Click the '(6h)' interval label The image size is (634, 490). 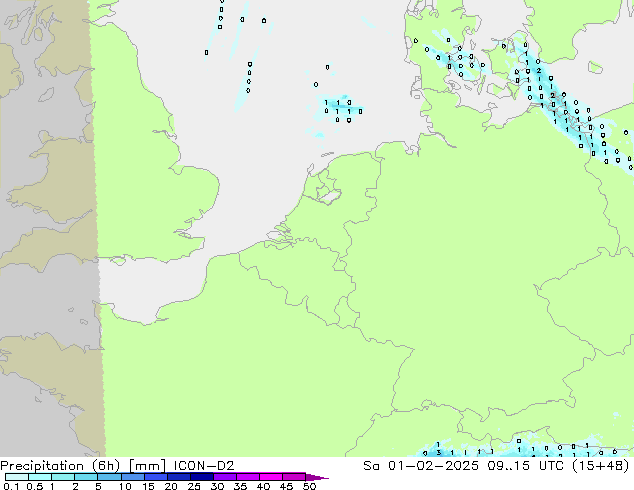tap(104, 466)
